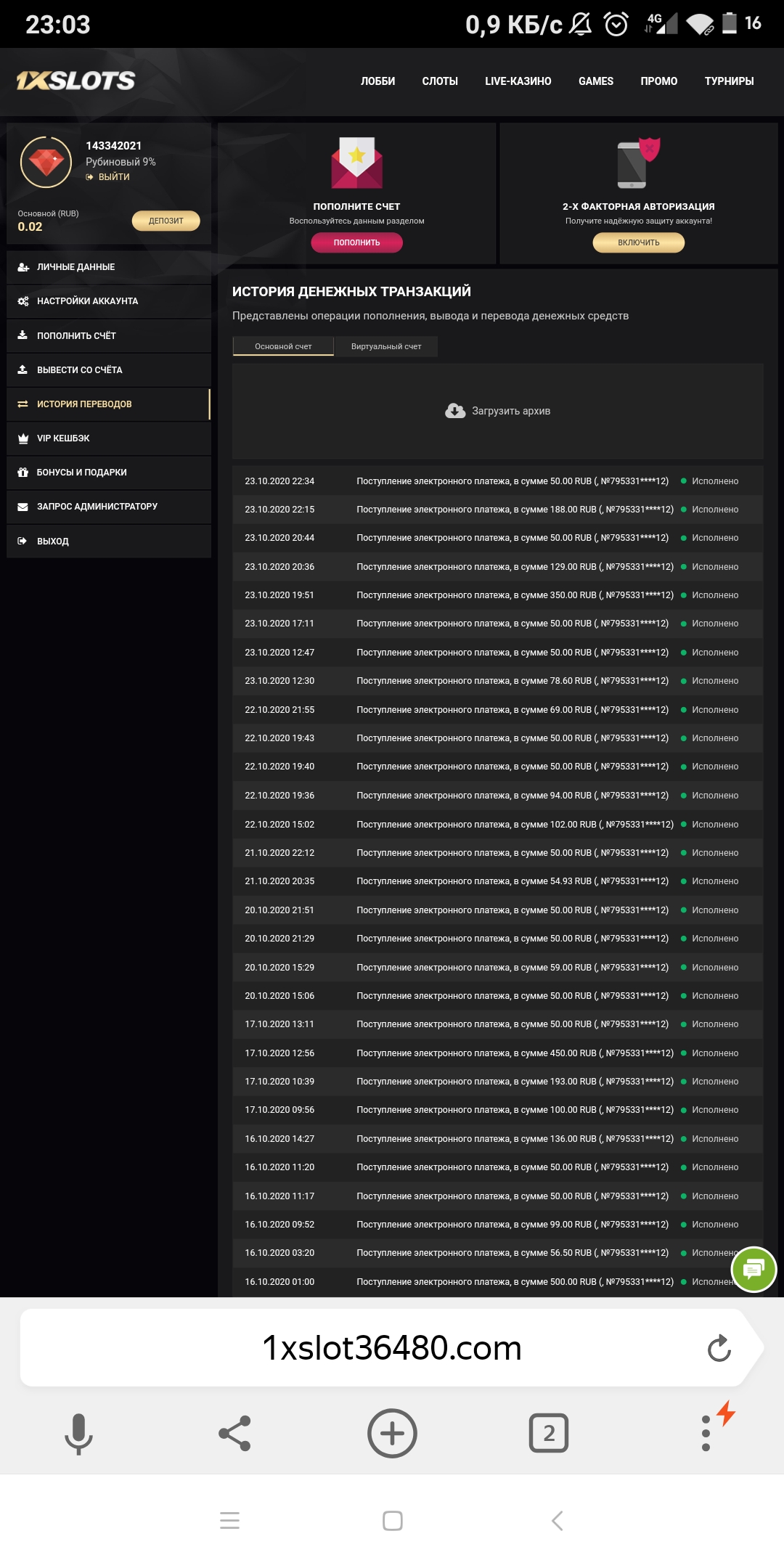This screenshot has height=1568, width=784.
Task: Select История переводов in the sidebar
Action: (x=109, y=404)
